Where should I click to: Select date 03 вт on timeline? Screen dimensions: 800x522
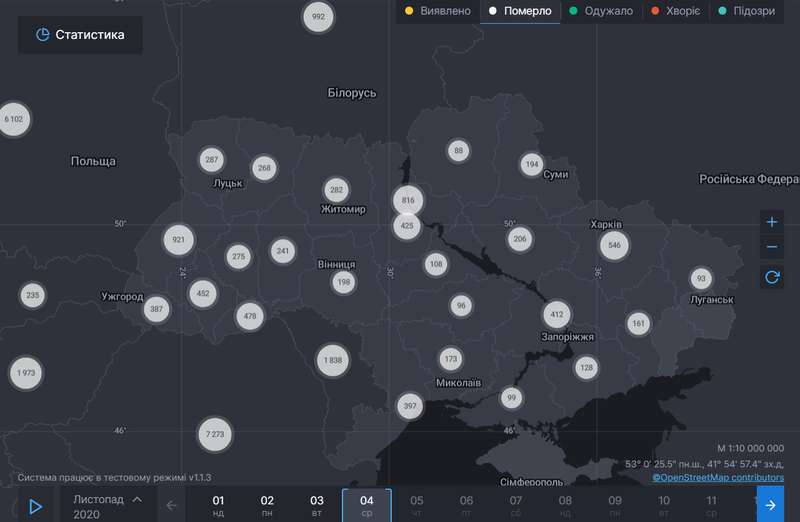coord(317,505)
